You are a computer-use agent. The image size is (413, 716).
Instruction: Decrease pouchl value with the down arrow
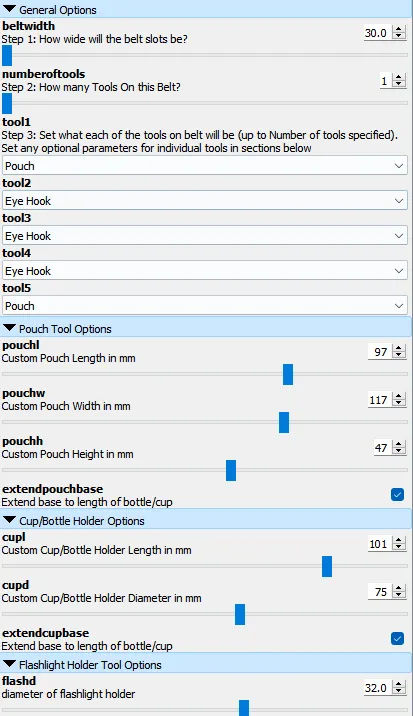pyautogui.click(x=399, y=355)
